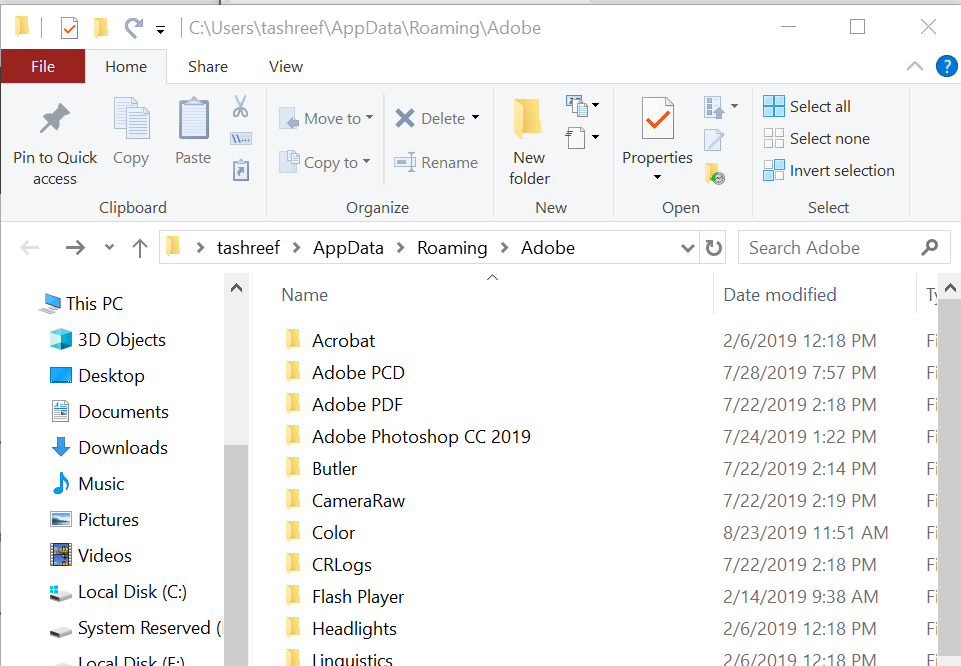961x666 pixels.
Task: Select Desktop in navigation pane
Action: point(97,376)
